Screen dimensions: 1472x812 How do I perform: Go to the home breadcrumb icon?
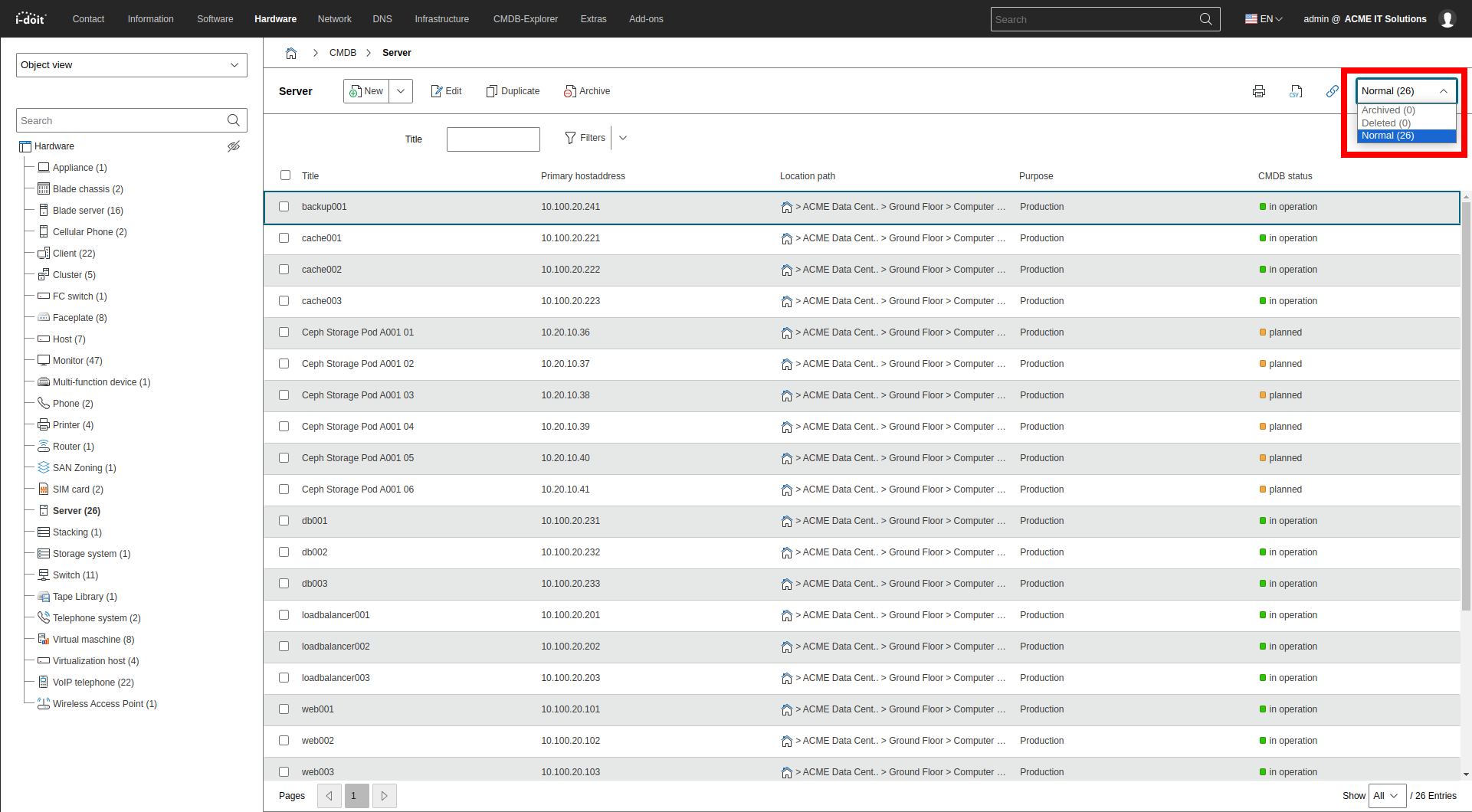(291, 53)
